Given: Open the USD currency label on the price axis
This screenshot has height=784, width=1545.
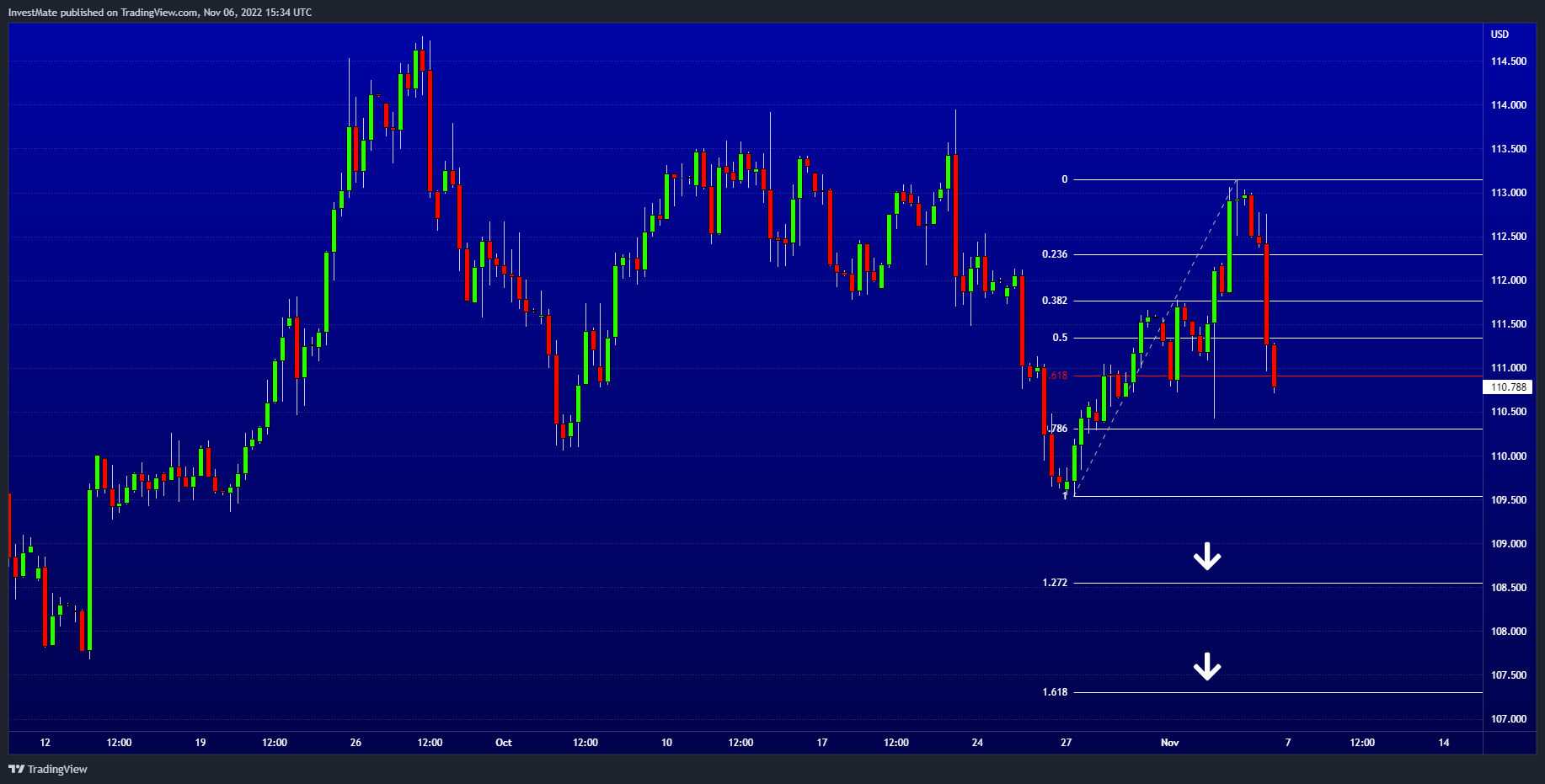Looking at the screenshot, I should click(x=1500, y=35).
